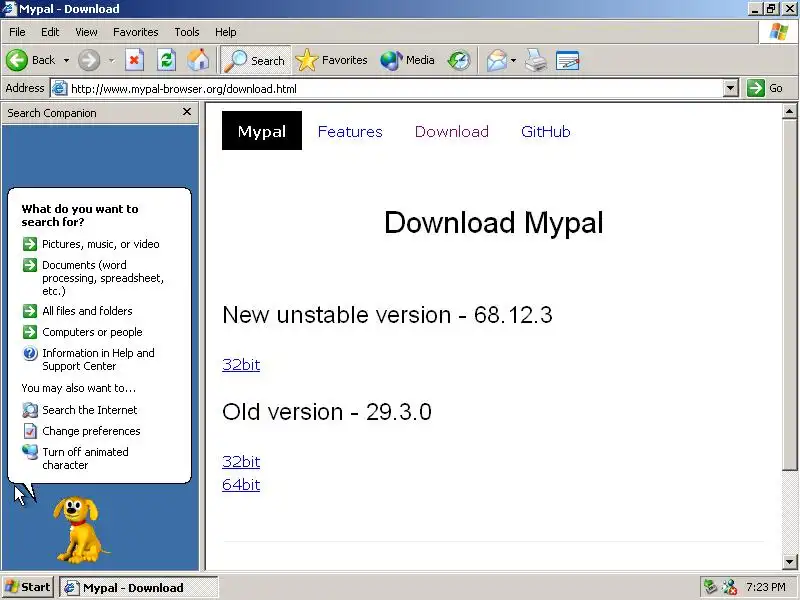Click the scrollbar up arrow
This screenshot has height=600, width=800.
click(x=789, y=111)
